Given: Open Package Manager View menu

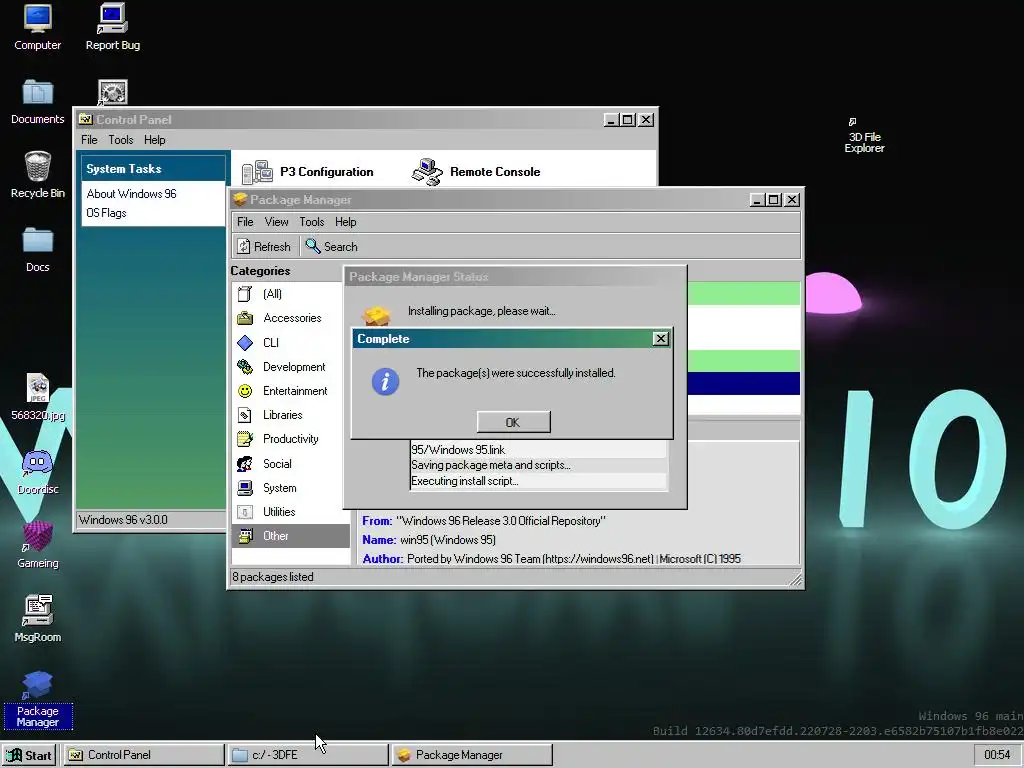Looking at the screenshot, I should (x=276, y=222).
